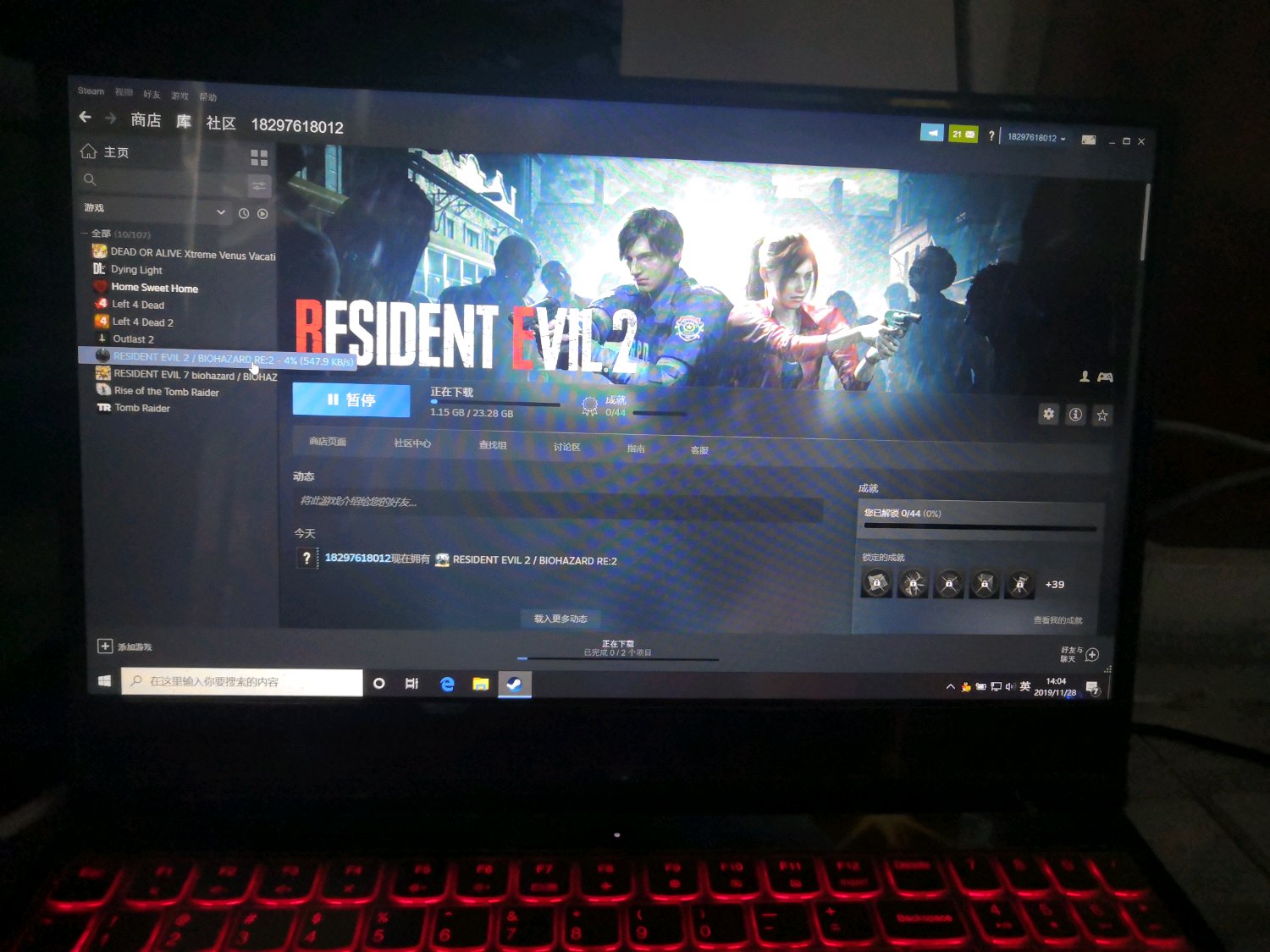The image size is (1270, 952).
Task: Go to 商店 store tab
Action: coord(146,120)
